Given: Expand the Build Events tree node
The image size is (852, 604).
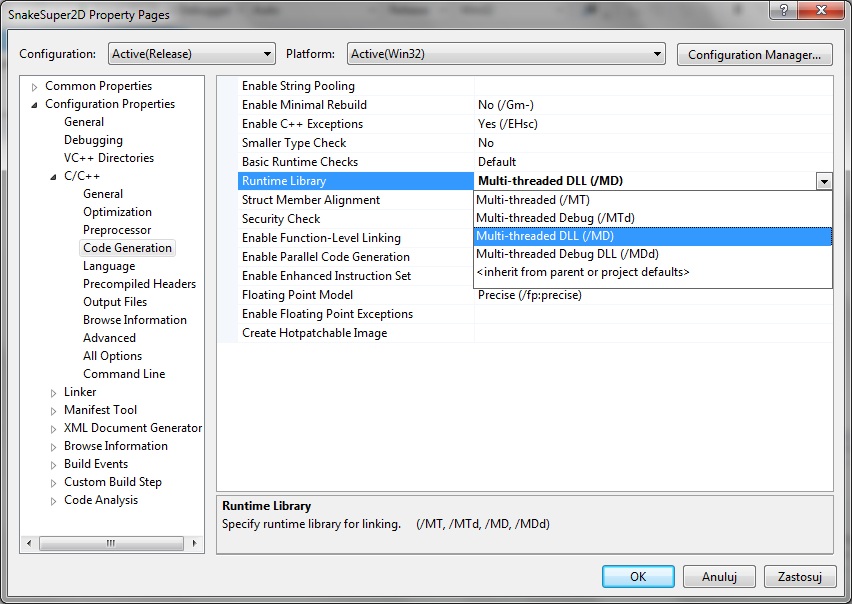Looking at the screenshot, I should click(53, 465).
